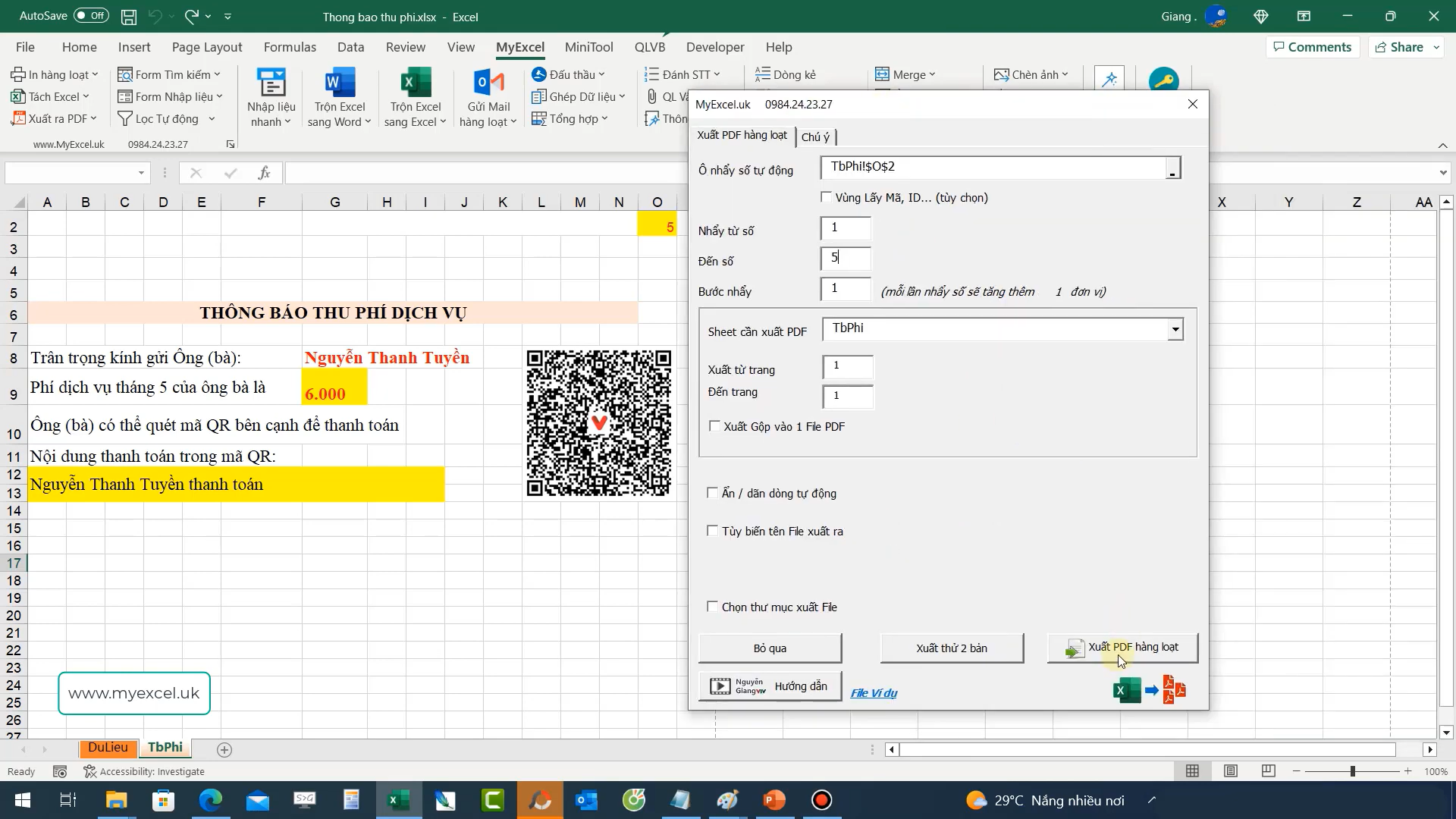Open PowerPoint from the taskbar

774,800
